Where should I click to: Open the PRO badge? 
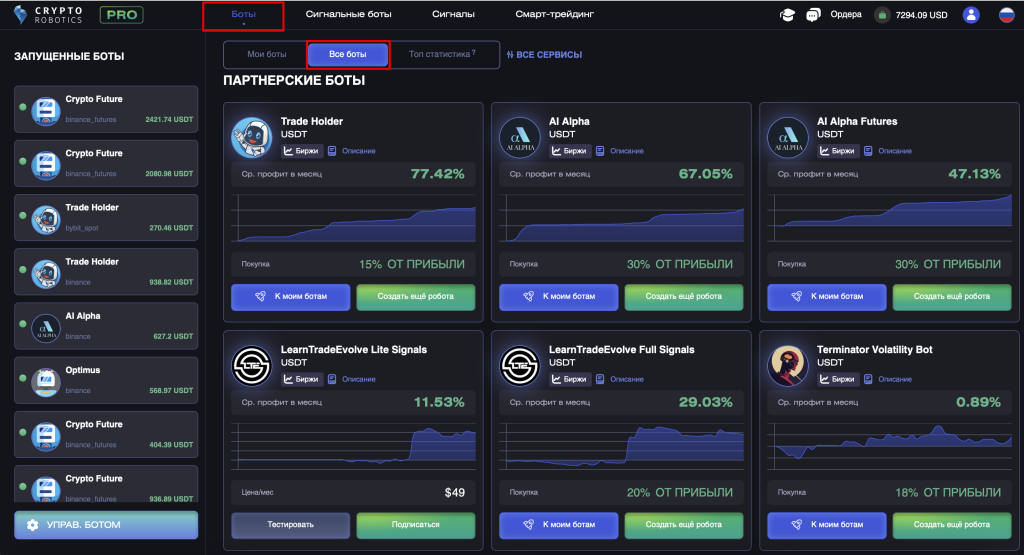click(x=121, y=14)
